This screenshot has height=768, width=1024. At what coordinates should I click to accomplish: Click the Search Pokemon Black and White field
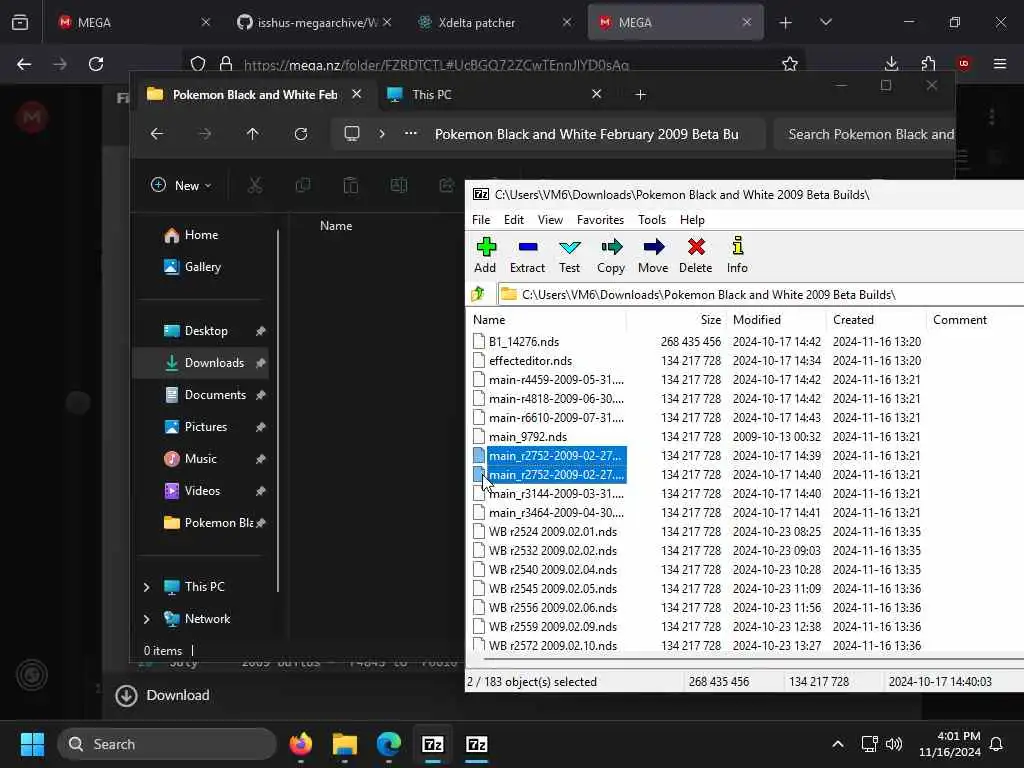pos(865,134)
